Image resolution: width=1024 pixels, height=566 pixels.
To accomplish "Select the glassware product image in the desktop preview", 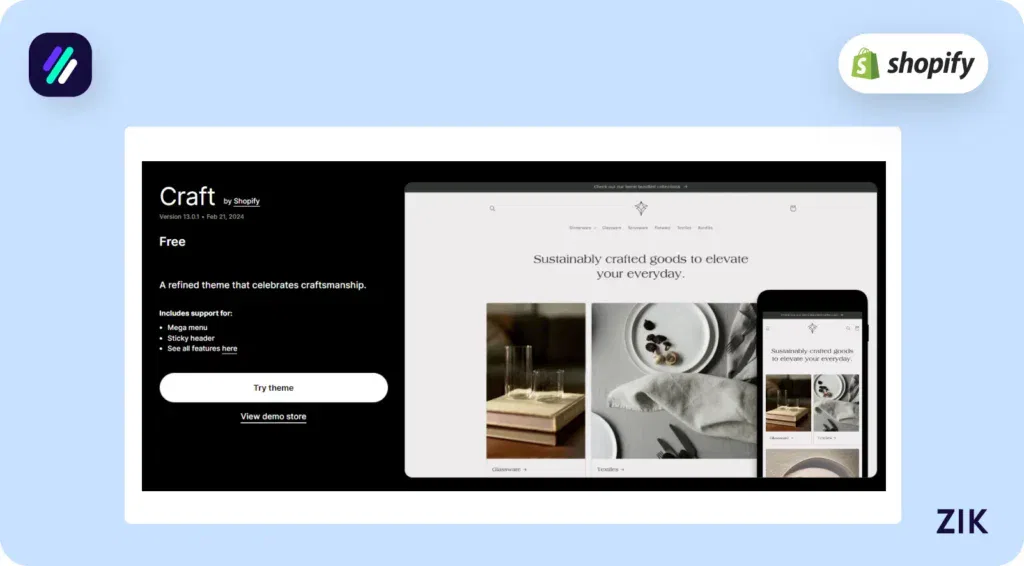I will (536, 381).
